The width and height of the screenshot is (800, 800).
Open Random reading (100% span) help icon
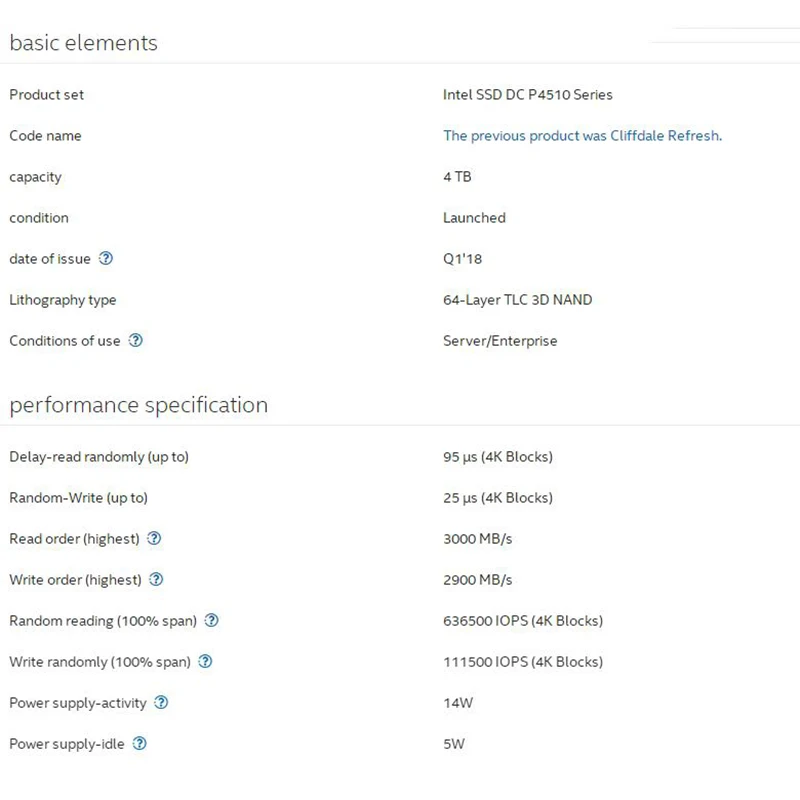click(x=212, y=620)
